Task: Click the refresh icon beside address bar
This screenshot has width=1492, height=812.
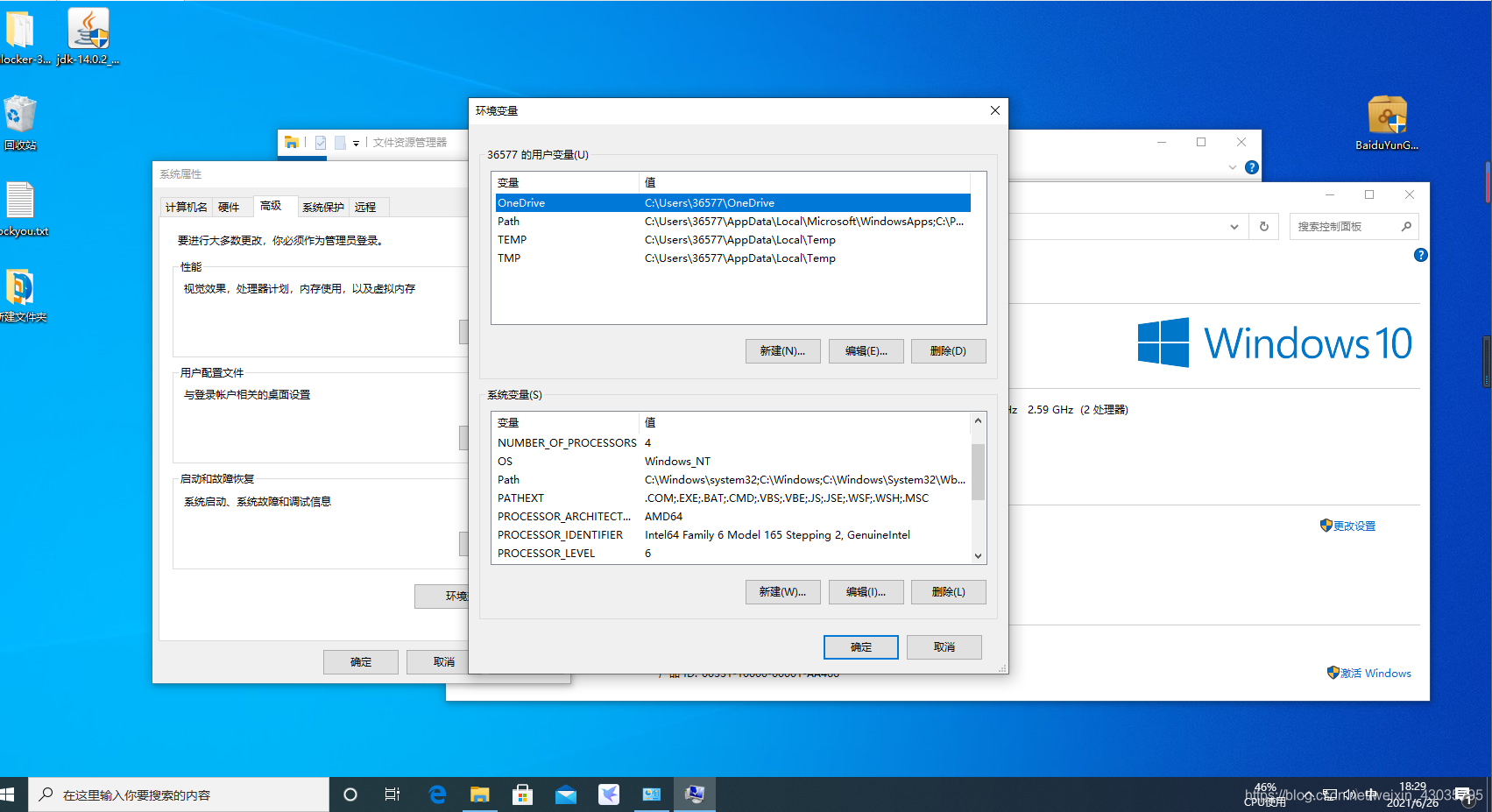Action: pyautogui.click(x=1263, y=226)
